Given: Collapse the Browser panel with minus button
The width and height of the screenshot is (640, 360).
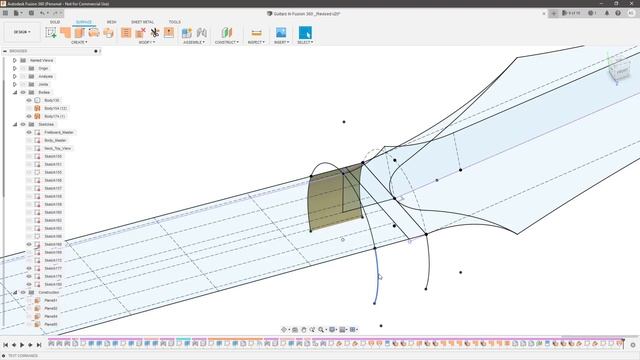Looking at the screenshot, I should pyautogui.click(x=5, y=51).
